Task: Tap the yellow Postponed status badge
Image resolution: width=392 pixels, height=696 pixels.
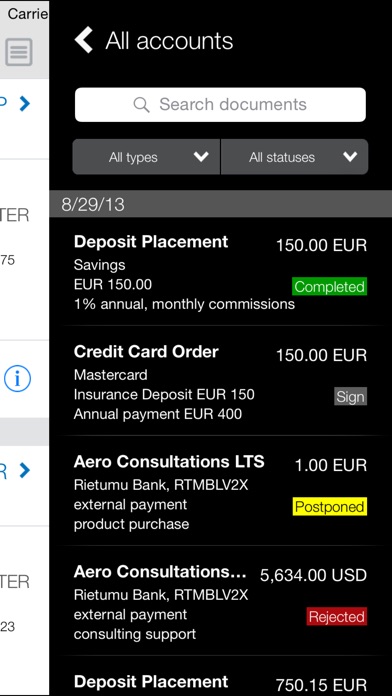Action: [330, 506]
